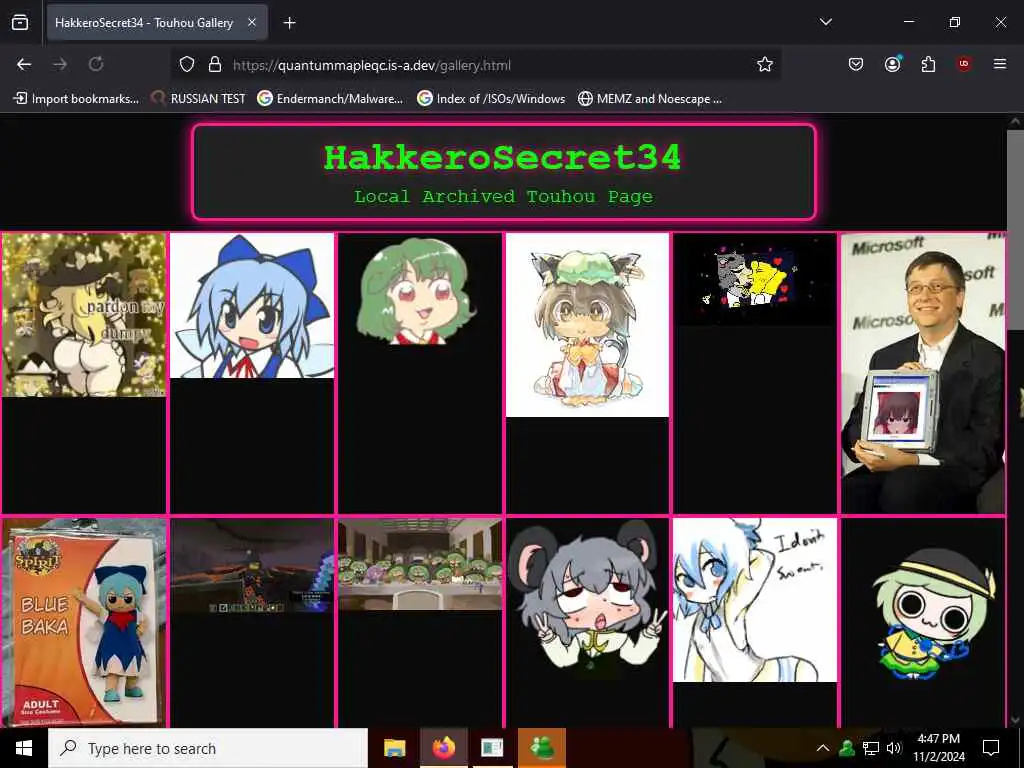Open the dark Minecraft screenshot thumbnail

(x=252, y=566)
